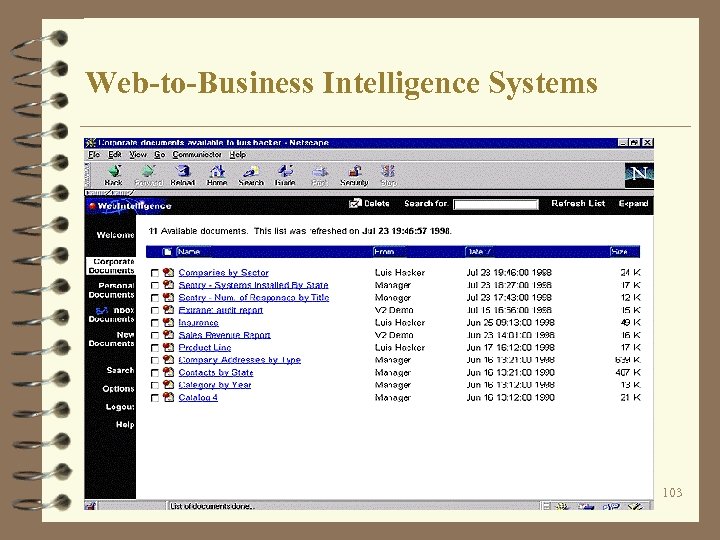Click the Inbox Documents mail icon
The width and height of the screenshot is (720, 540).
click(x=102, y=310)
